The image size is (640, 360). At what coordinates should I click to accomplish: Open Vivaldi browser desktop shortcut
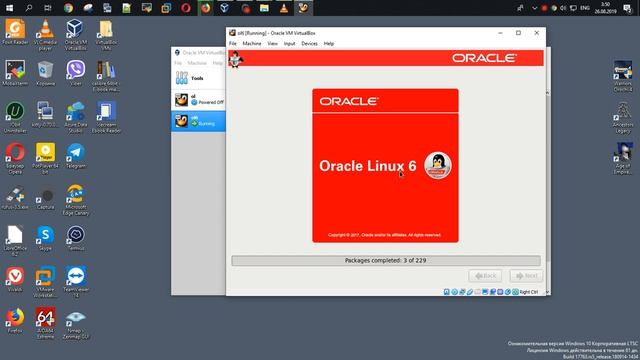[15, 279]
